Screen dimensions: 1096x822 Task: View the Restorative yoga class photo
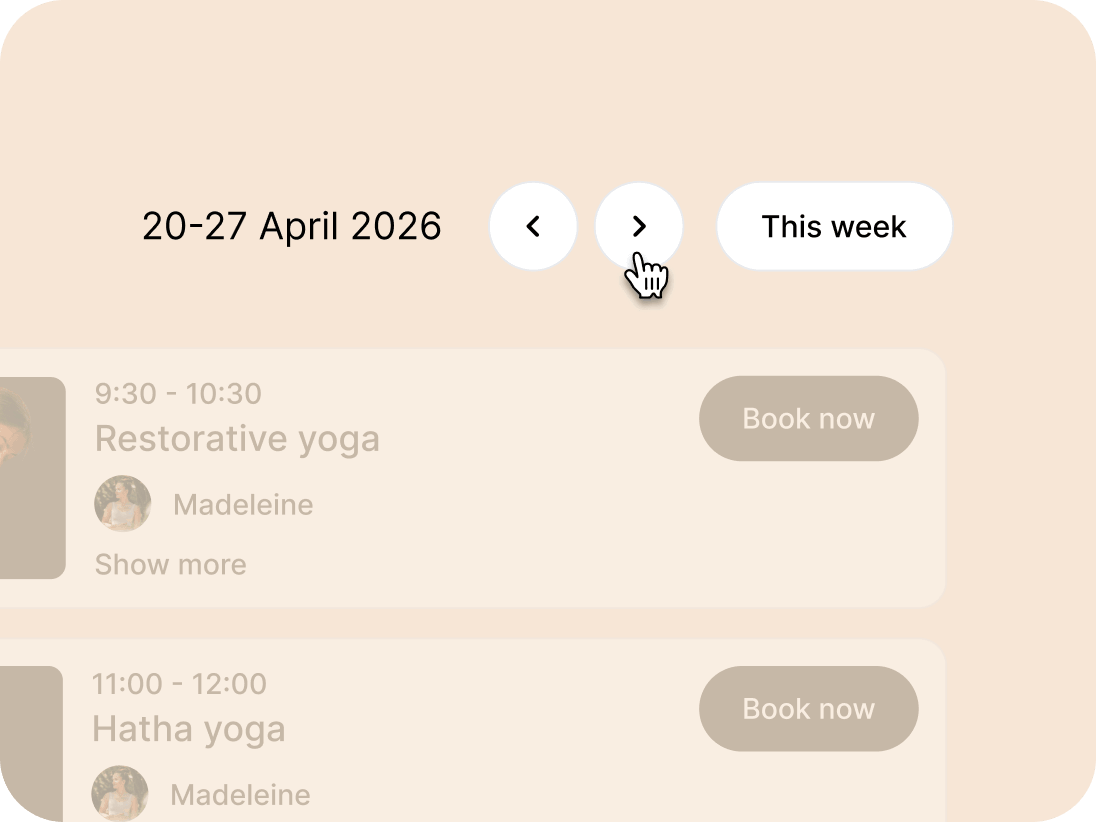(x=32, y=478)
